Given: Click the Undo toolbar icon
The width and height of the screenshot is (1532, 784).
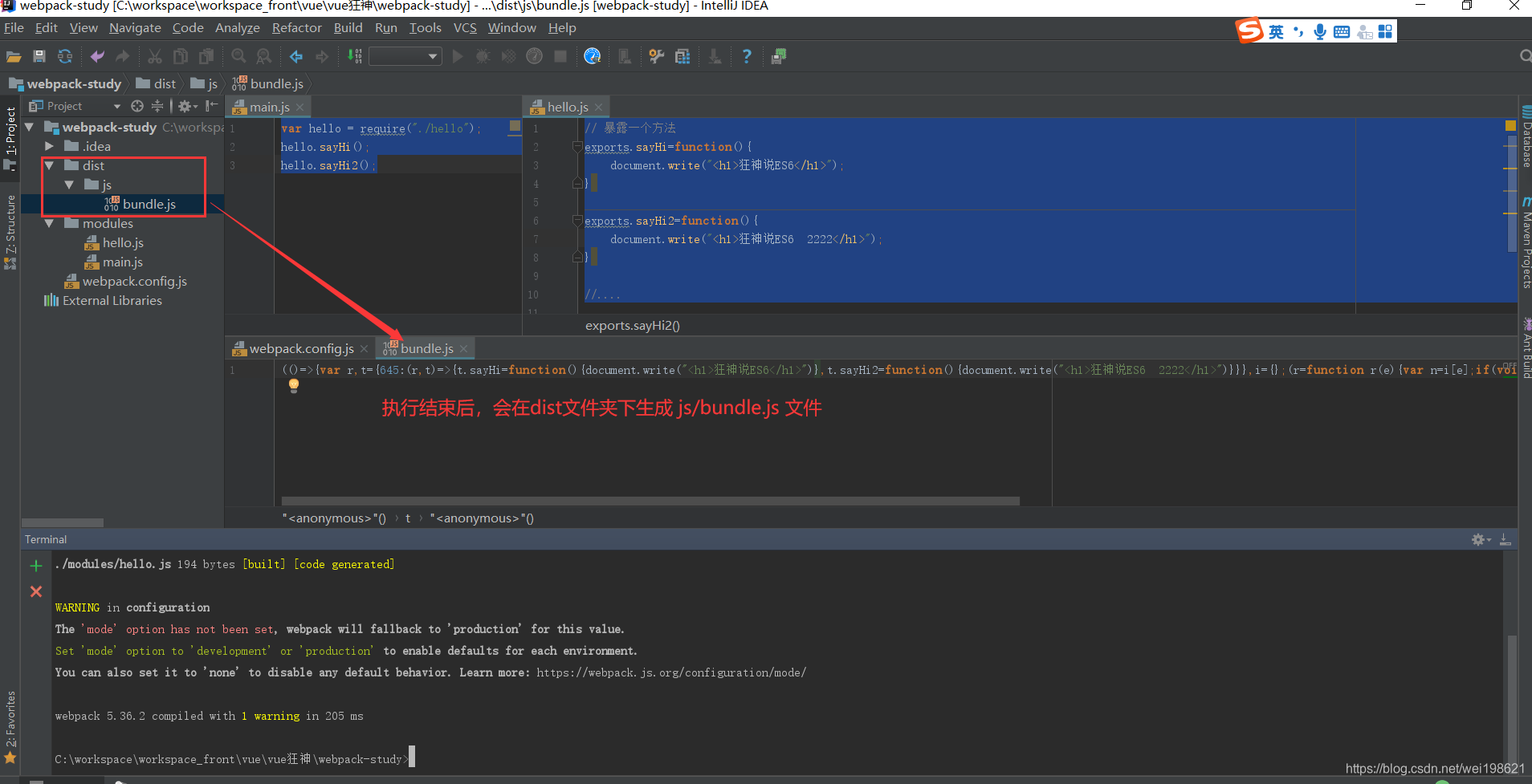Looking at the screenshot, I should click(x=97, y=56).
